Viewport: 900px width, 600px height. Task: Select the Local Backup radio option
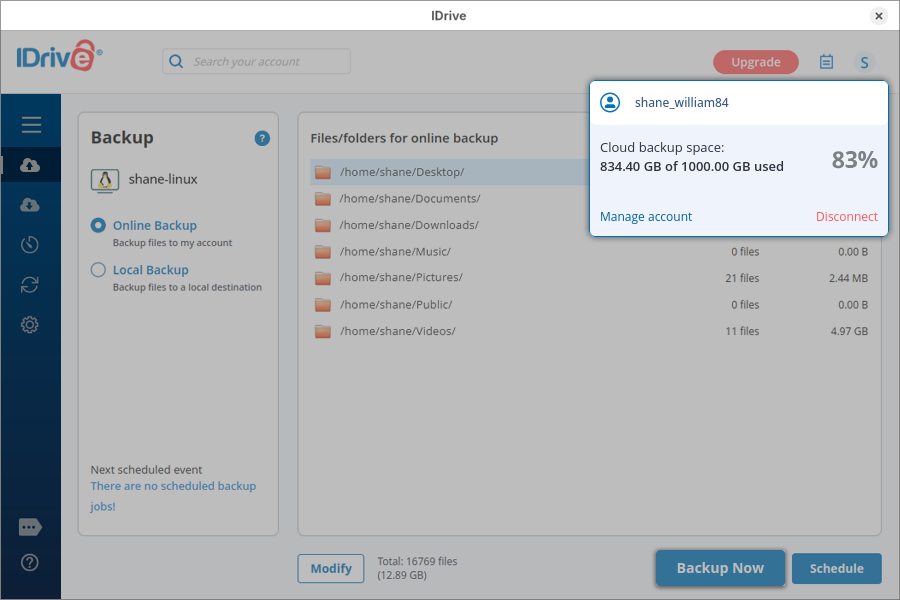click(x=98, y=270)
